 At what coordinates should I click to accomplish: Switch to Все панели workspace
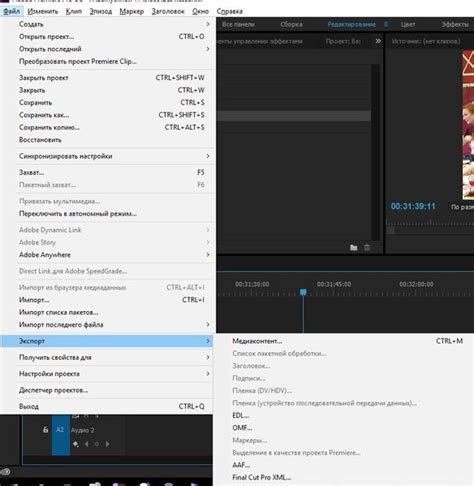238,24
